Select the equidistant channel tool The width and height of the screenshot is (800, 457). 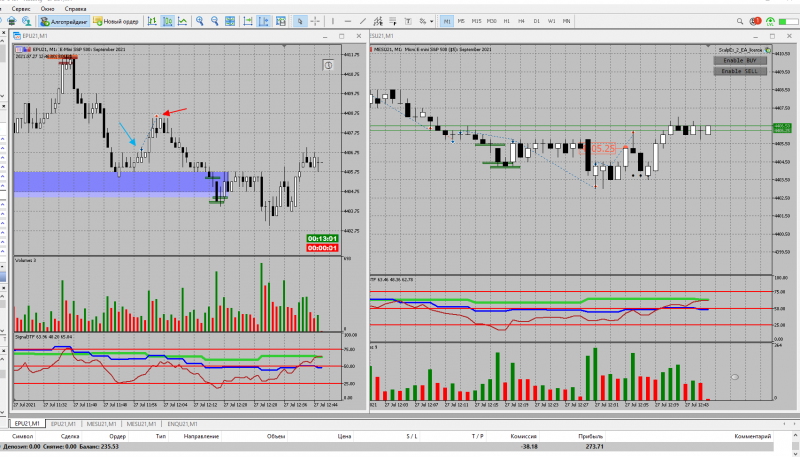(378, 21)
